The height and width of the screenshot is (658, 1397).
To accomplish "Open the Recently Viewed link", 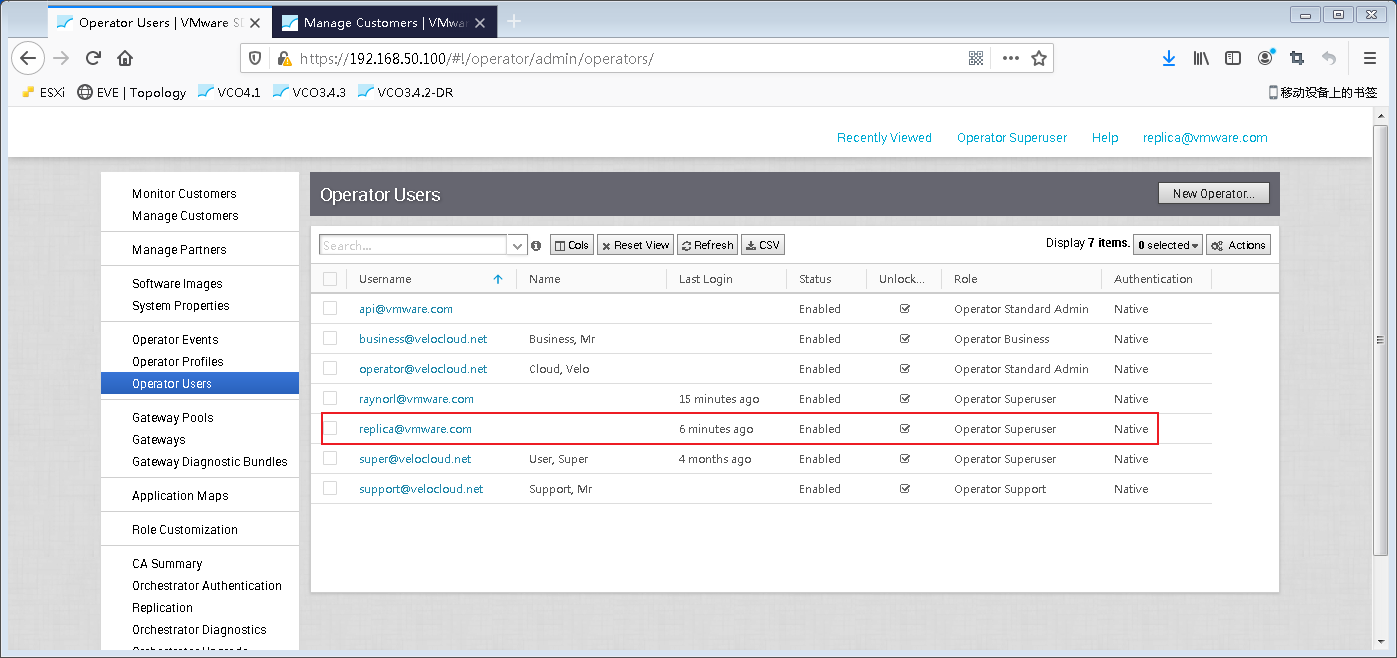I will tap(885, 138).
